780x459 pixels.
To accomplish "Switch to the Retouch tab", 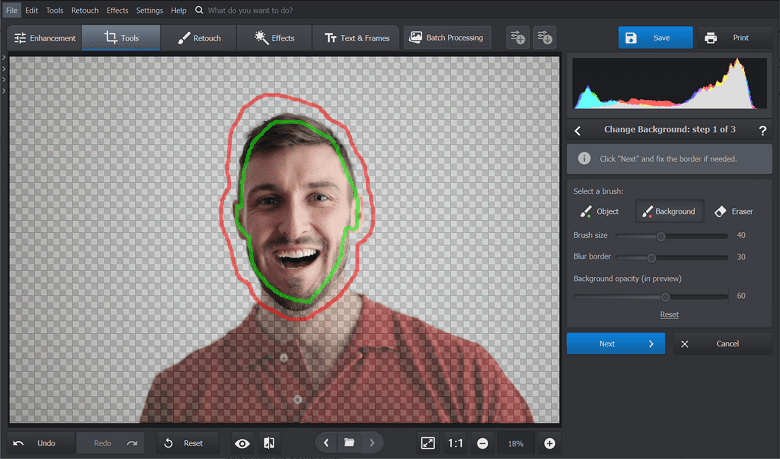I will click(199, 38).
